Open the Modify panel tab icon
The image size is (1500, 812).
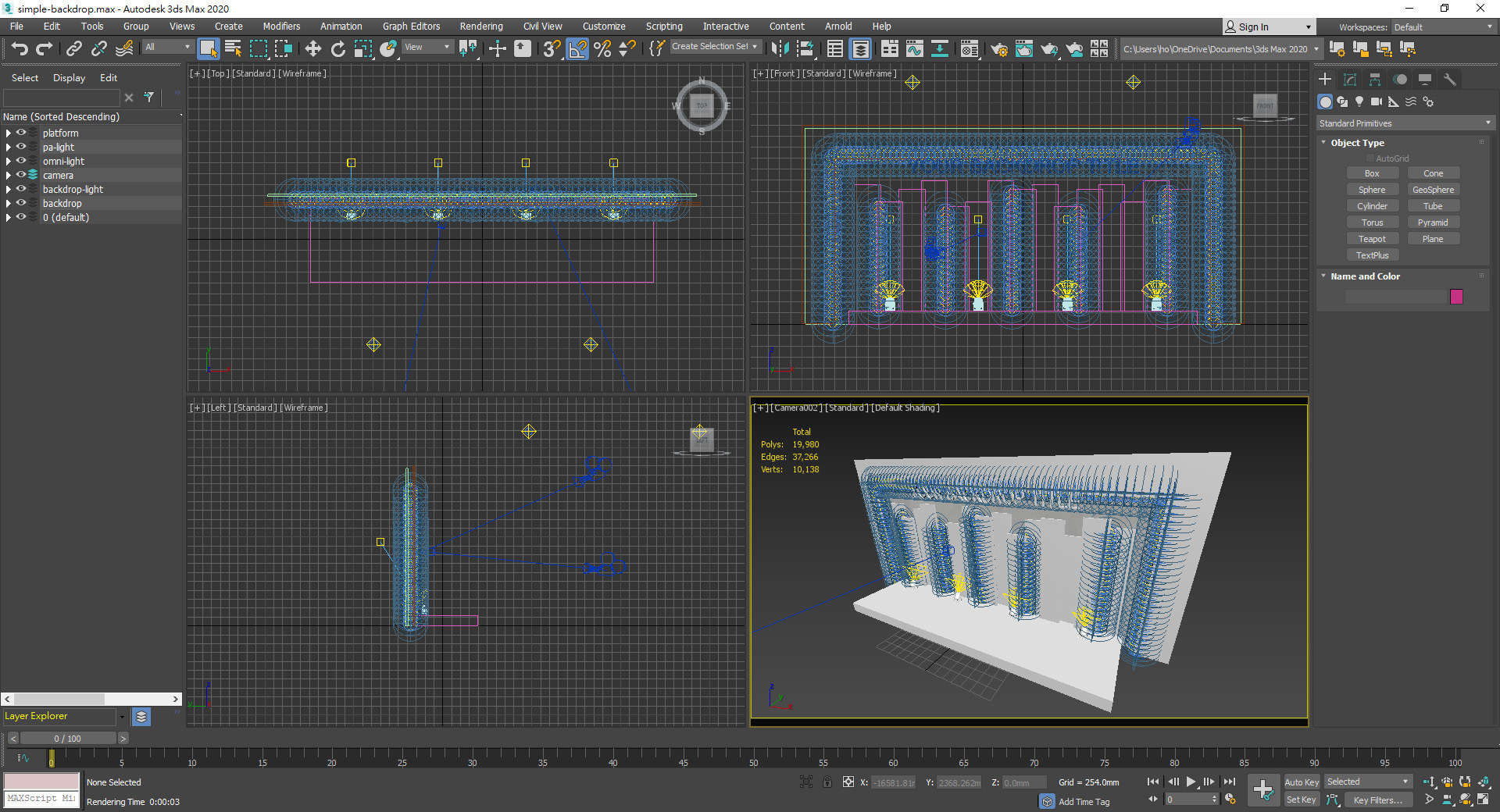pos(1350,80)
